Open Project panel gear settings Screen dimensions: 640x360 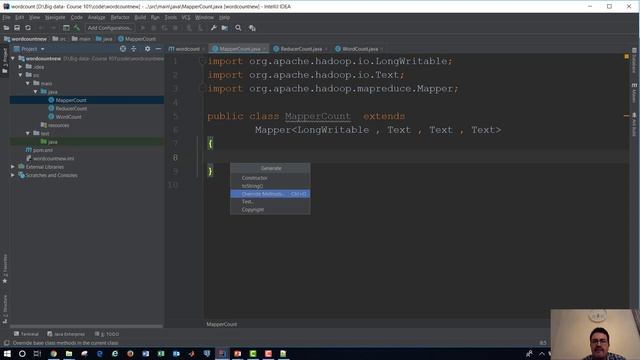(147, 49)
